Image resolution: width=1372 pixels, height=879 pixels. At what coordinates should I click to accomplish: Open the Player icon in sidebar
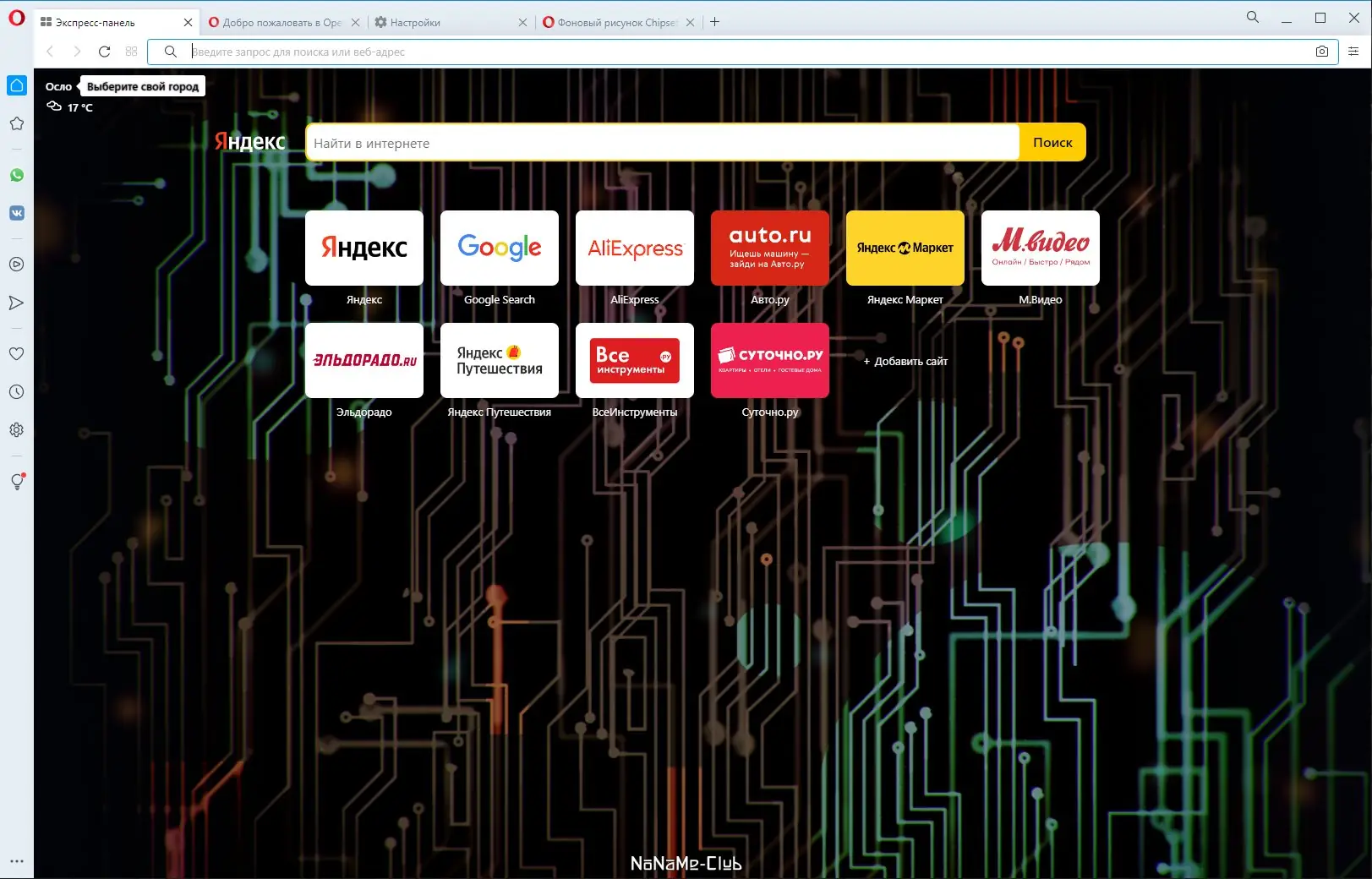tap(17, 265)
